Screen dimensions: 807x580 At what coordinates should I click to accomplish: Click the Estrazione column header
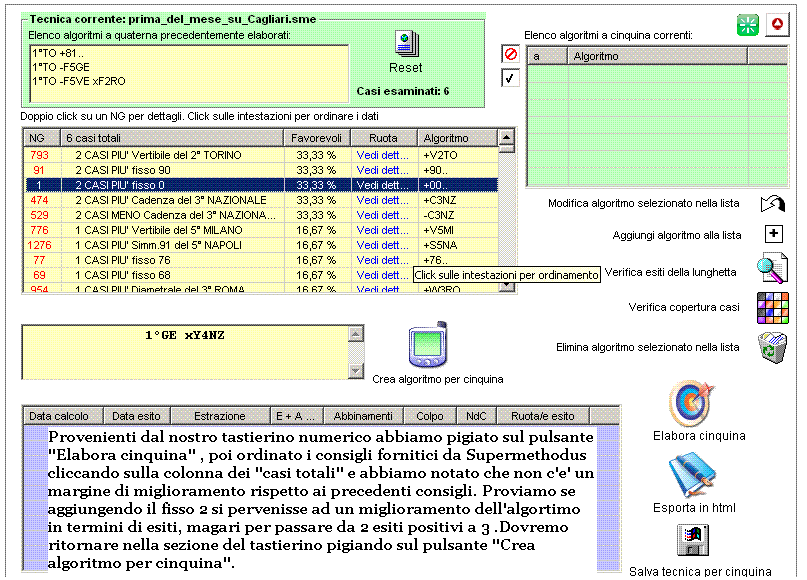click(220, 416)
